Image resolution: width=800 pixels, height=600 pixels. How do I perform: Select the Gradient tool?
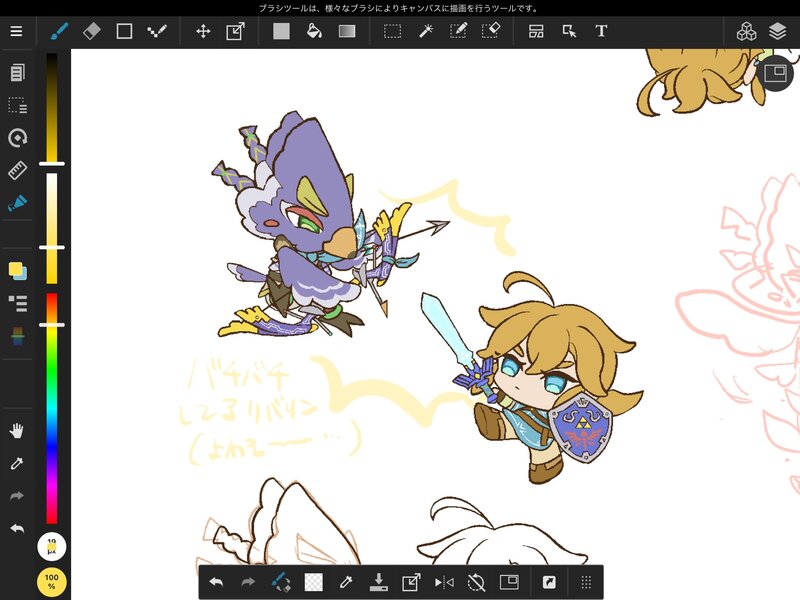347,31
